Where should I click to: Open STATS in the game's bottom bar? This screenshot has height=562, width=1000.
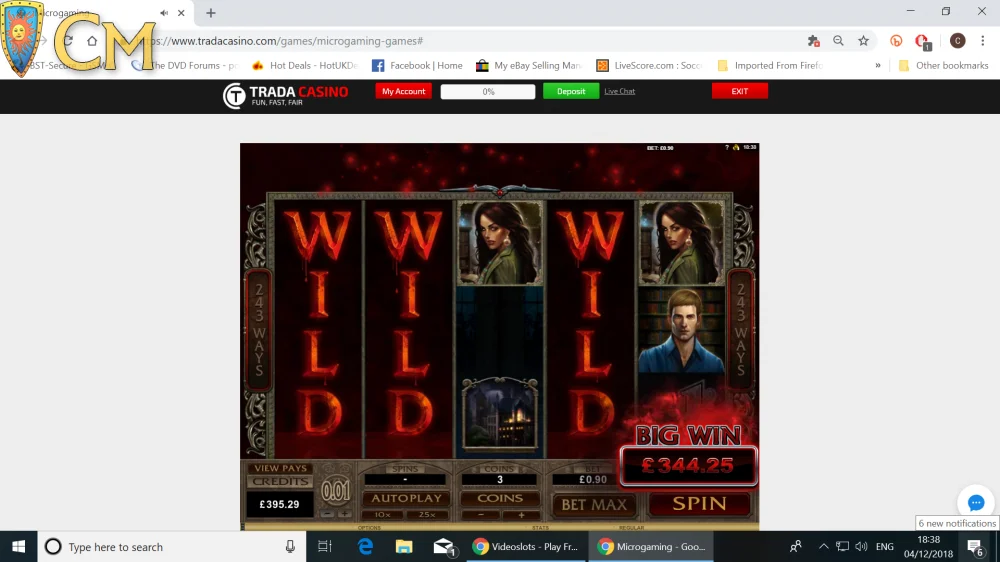click(x=540, y=528)
